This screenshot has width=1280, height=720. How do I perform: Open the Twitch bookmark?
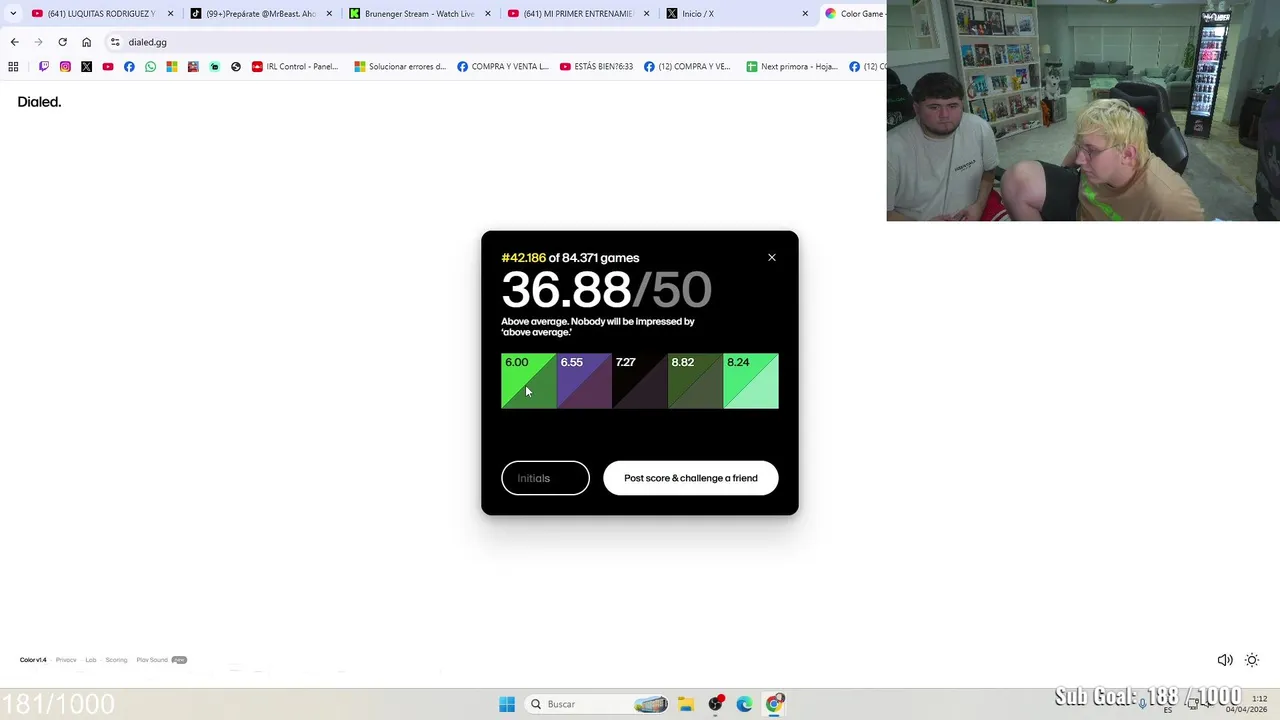(44, 67)
